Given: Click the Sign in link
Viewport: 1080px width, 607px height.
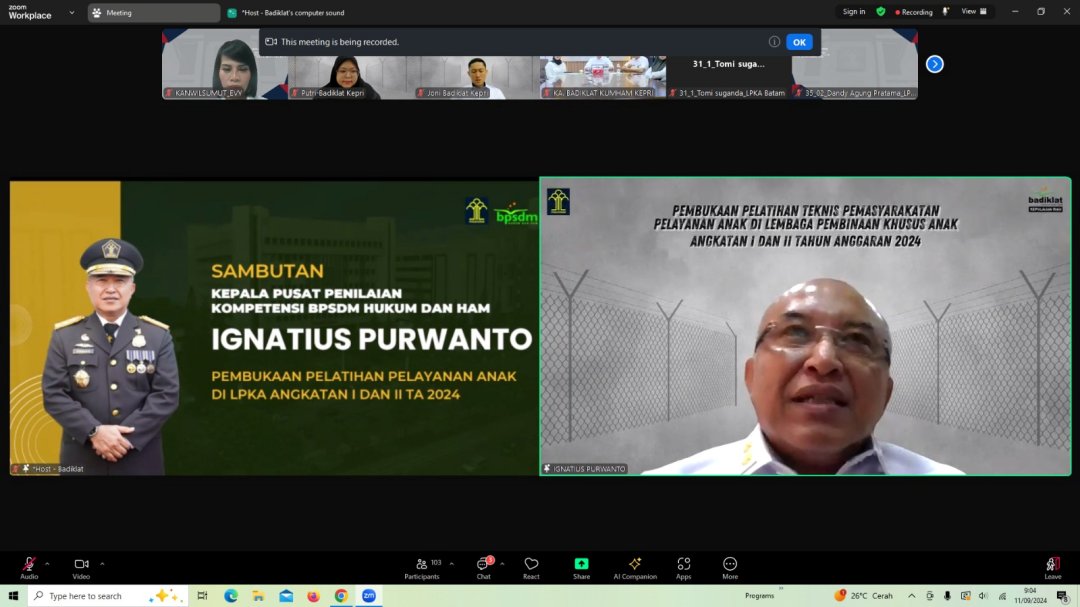Looking at the screenshot, I should click(x=853, y=12).
